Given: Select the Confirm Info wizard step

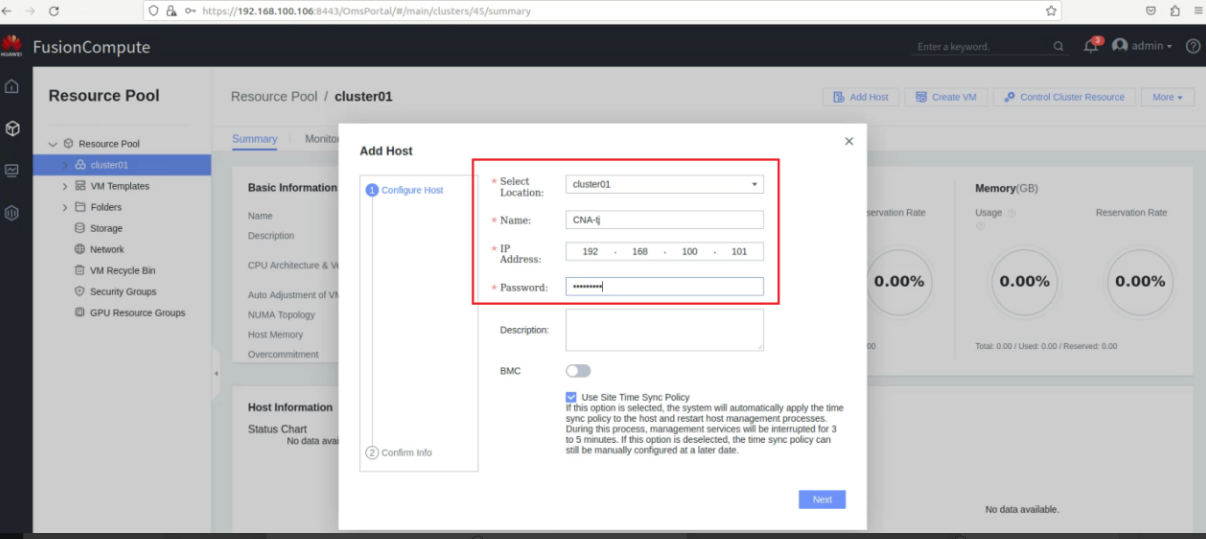Looking at the screenshot, I should tap(399, 452).
